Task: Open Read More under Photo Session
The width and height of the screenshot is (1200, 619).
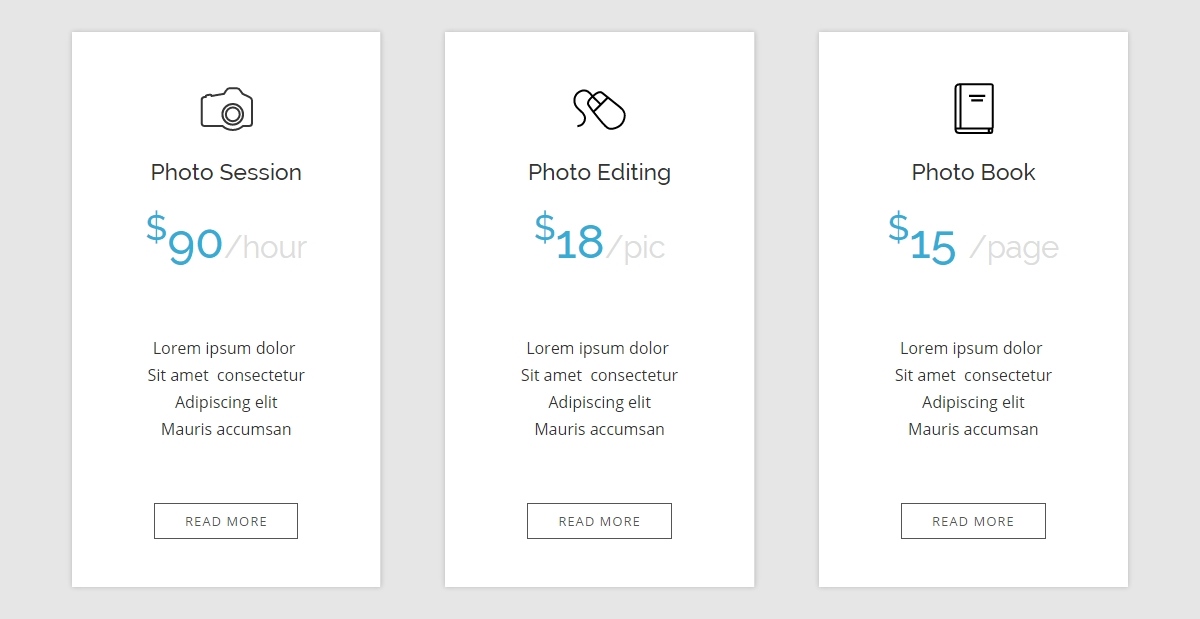Action: [x=226, y=521]
